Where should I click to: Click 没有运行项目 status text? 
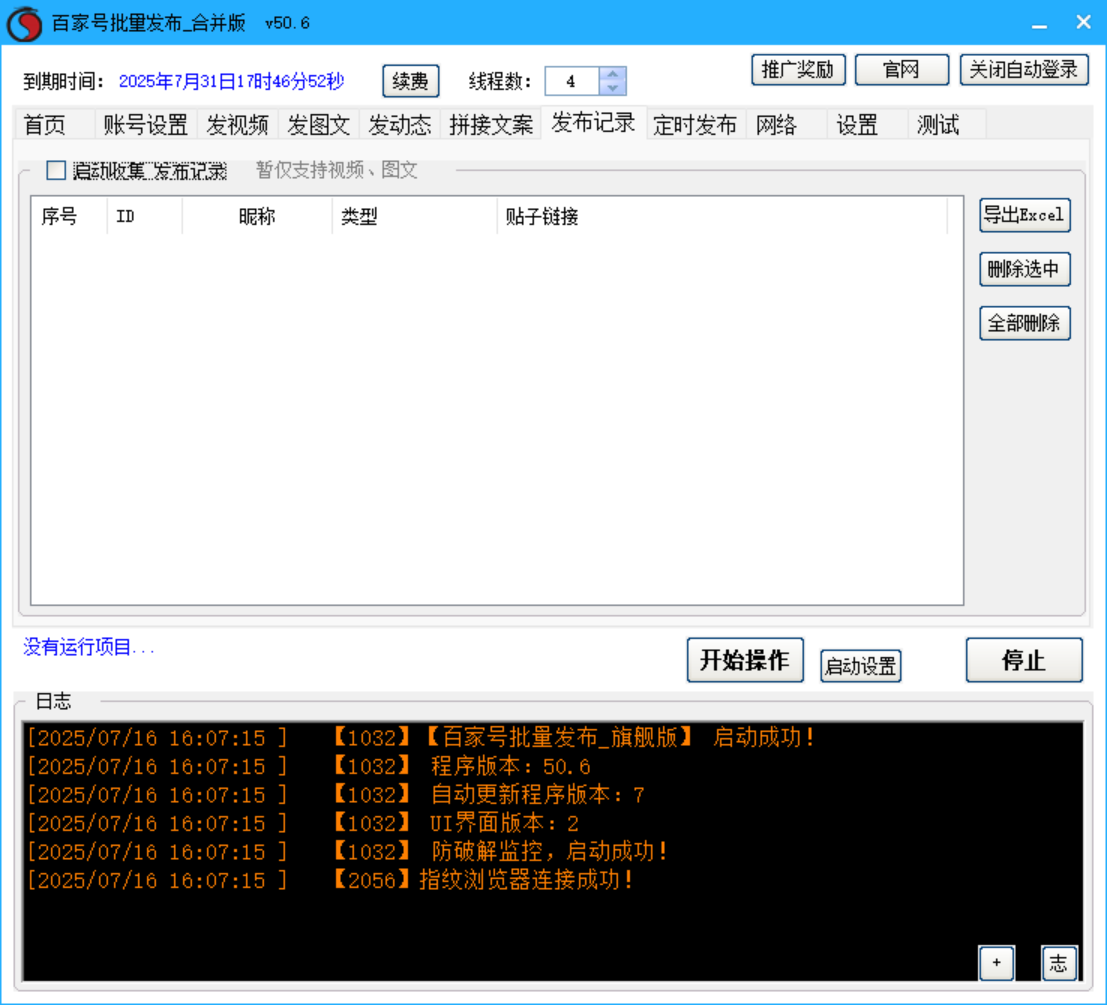pyautogui.click(x=89, y=646)
